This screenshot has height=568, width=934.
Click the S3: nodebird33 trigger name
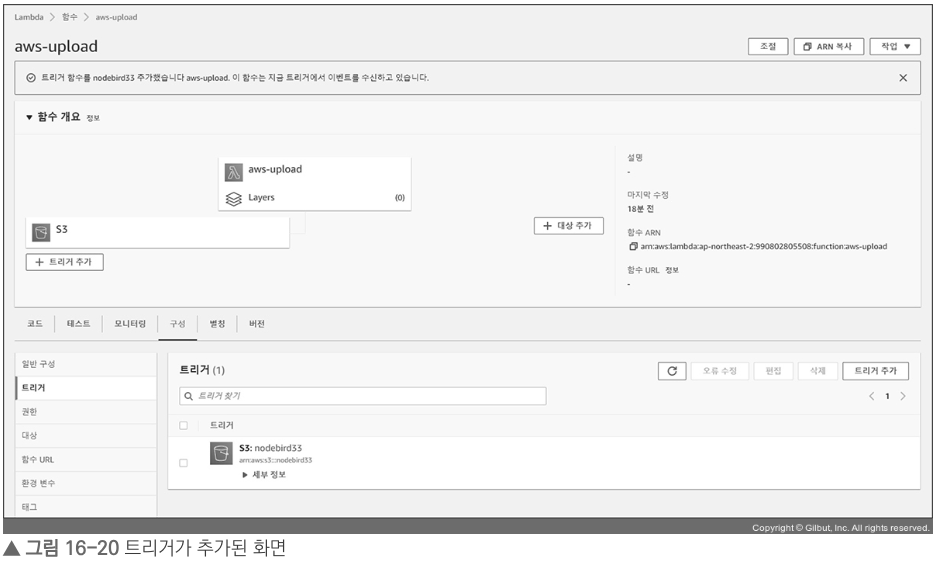click(x=270, y=448)
